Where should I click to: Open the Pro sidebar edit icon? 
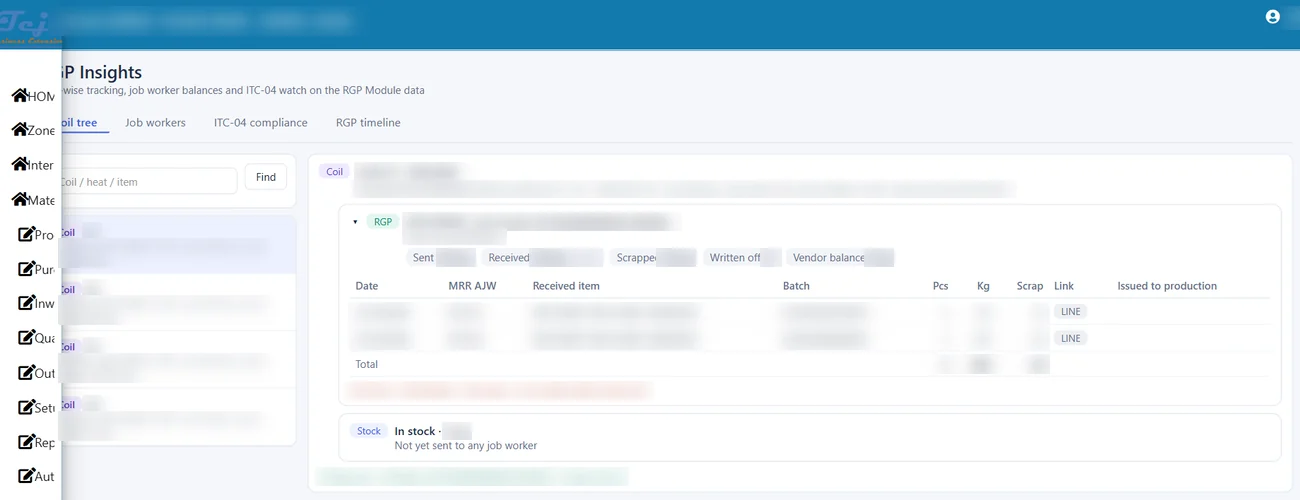[x=27, y=235]
